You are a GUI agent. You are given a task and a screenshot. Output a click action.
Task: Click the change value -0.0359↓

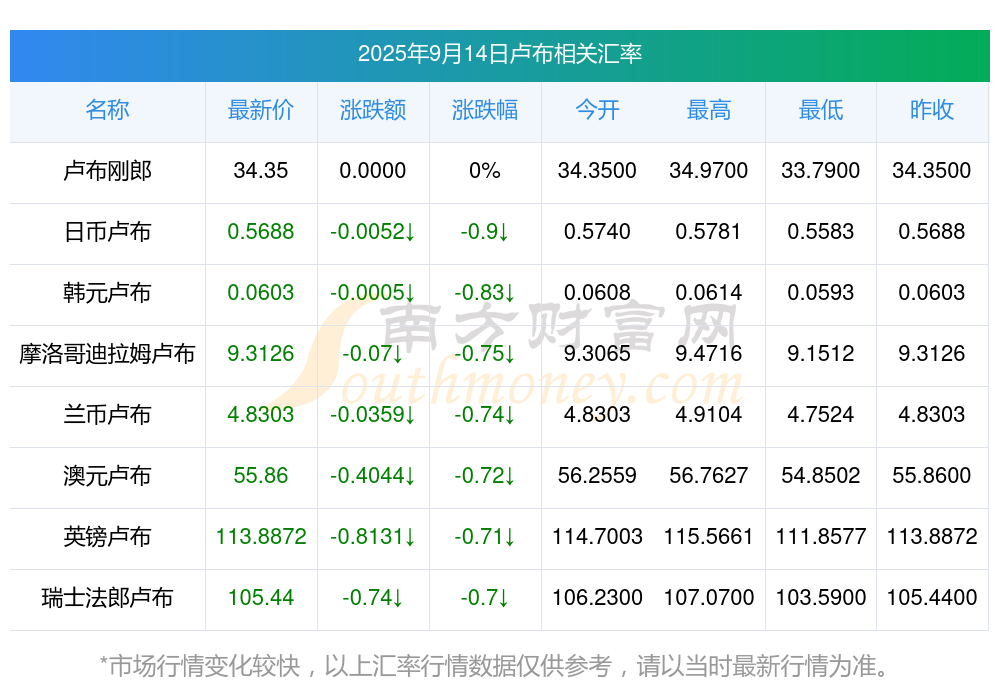click(x=372, y=415)
